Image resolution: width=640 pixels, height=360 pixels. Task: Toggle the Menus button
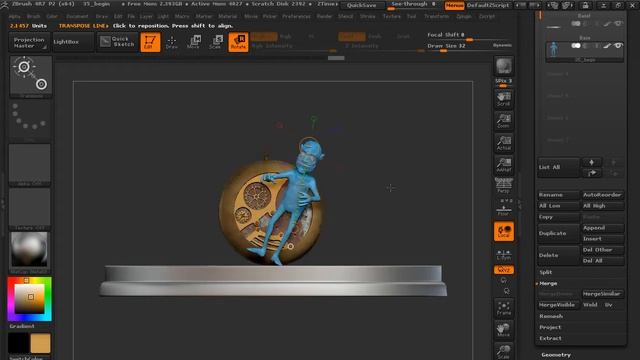coord(454,5)
